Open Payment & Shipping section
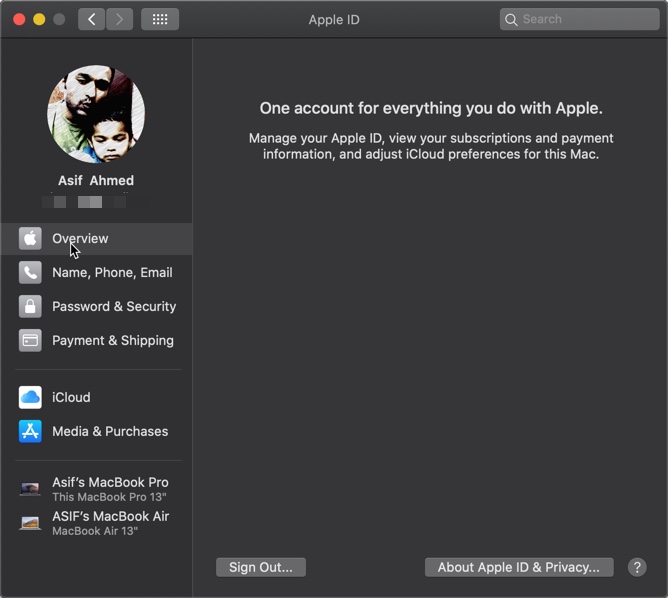This screenshot has width=668, height=598. [x=96, y=341]
